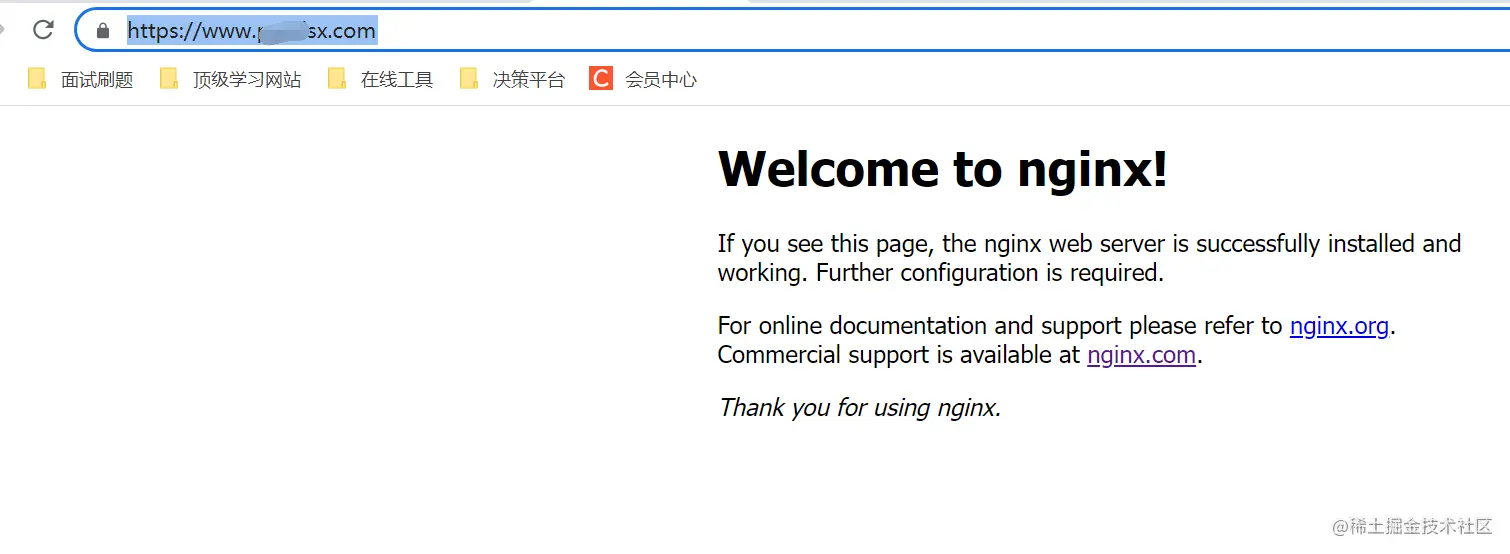Open the 决策平台 bookmark folder
The width and height of the screenshot is (1510, 554).
(x=512, y=79)
